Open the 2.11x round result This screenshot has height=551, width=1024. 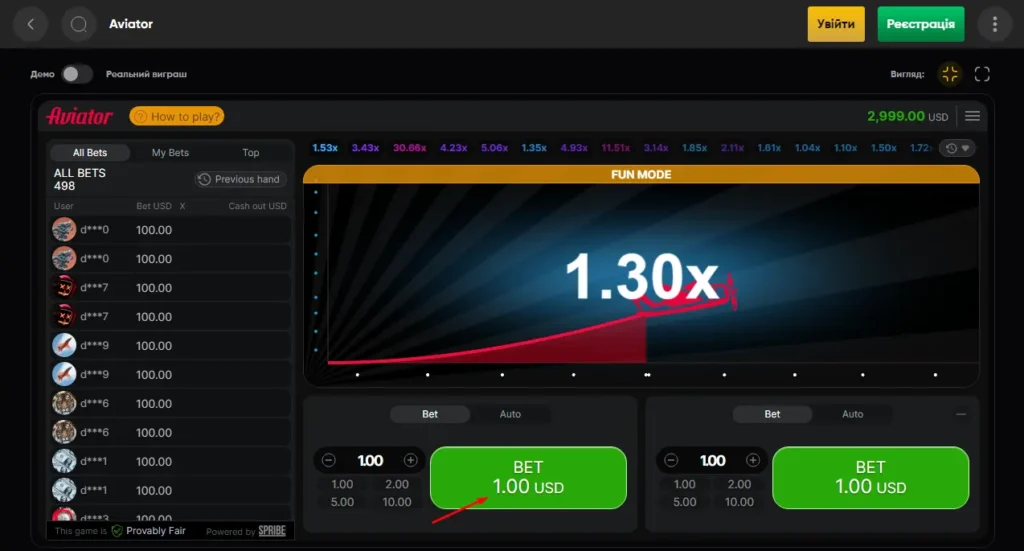[732, 148]
